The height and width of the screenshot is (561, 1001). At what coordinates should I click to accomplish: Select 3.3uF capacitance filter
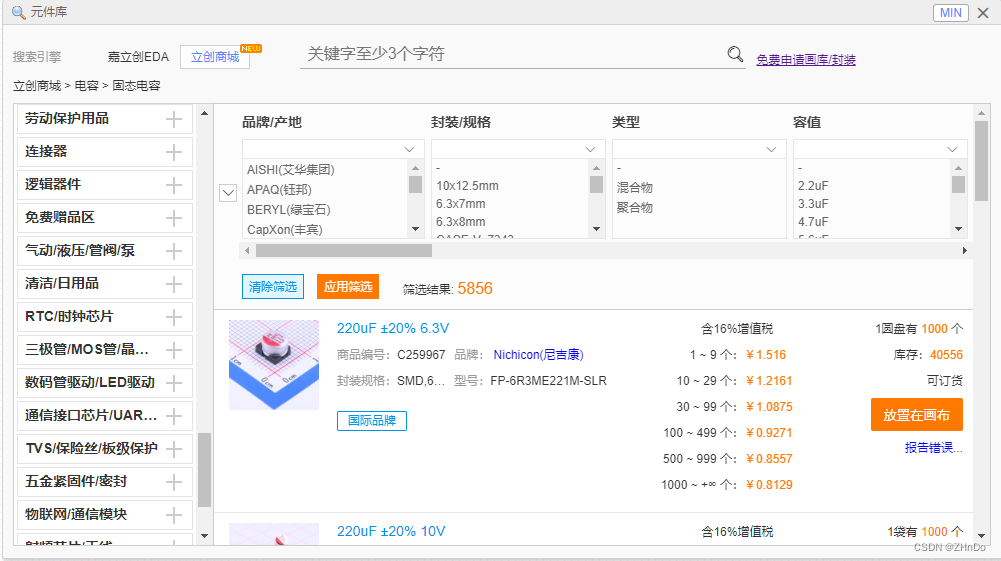813,204
